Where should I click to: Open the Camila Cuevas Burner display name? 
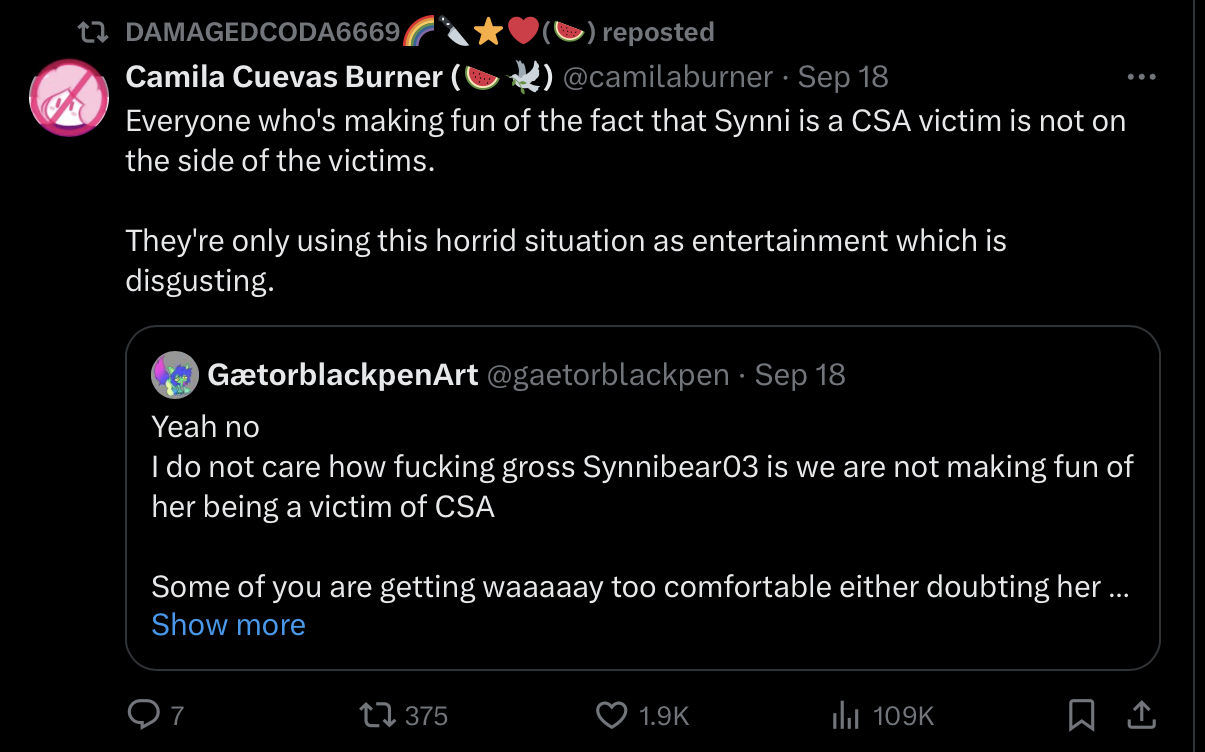tap(285, 77)
